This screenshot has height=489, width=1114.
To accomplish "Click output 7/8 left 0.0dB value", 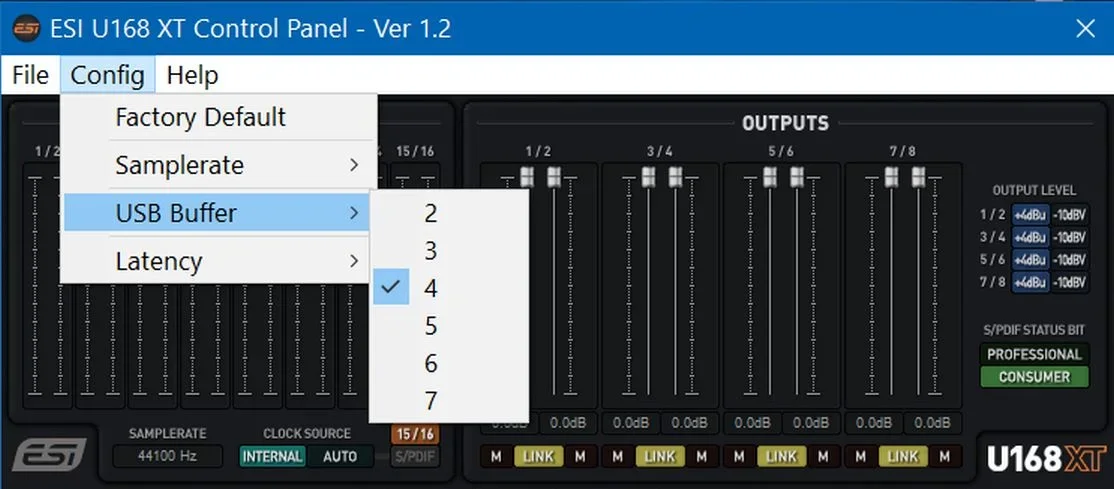I will (874, 424).
